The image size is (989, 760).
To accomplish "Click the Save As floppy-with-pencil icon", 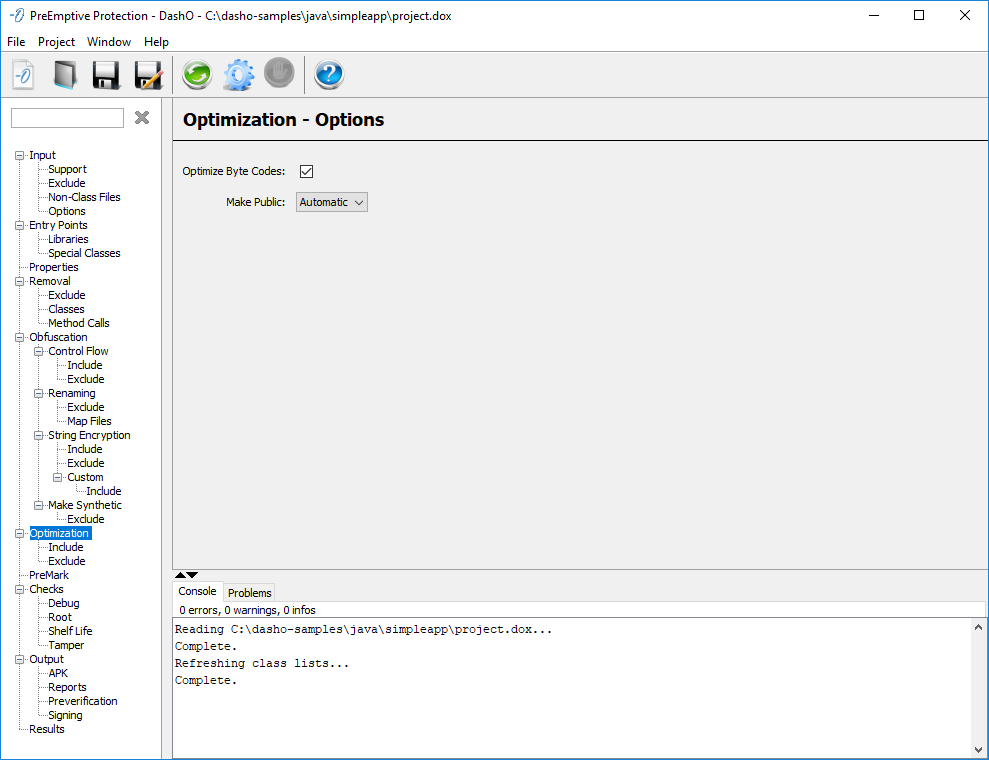I will (148, 75).
